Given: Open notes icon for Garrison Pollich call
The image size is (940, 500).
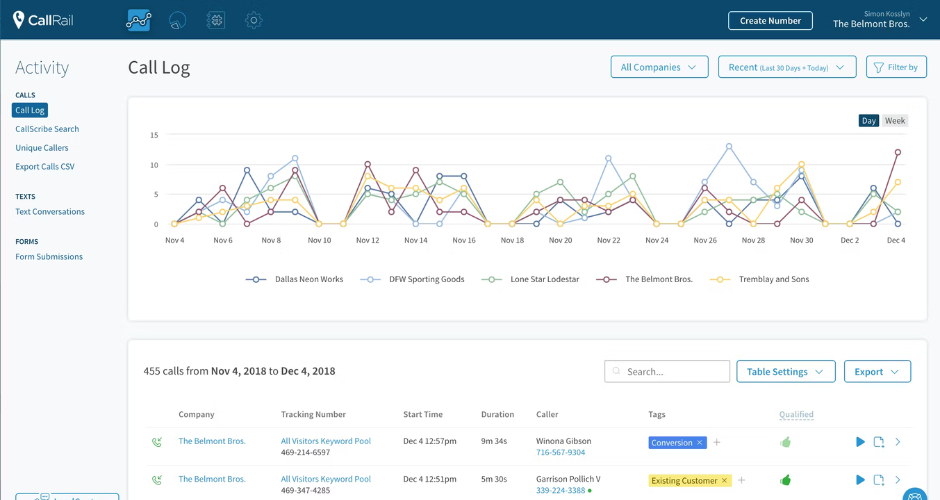Looking at the screenshot, I should (x=879, y=480).
